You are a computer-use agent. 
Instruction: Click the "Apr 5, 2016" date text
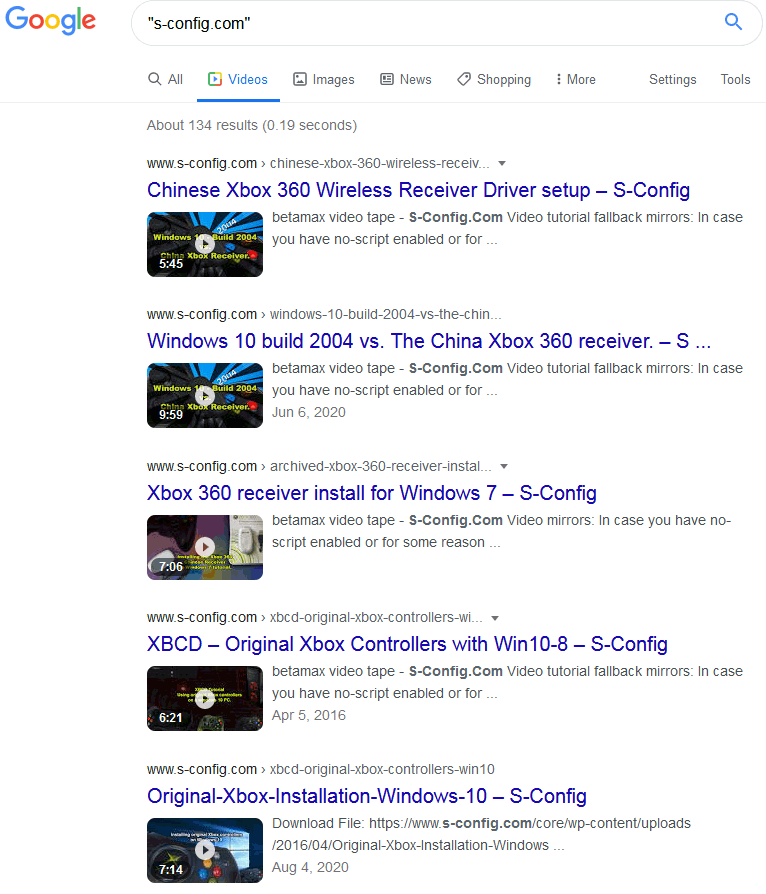tap(309, 716)
